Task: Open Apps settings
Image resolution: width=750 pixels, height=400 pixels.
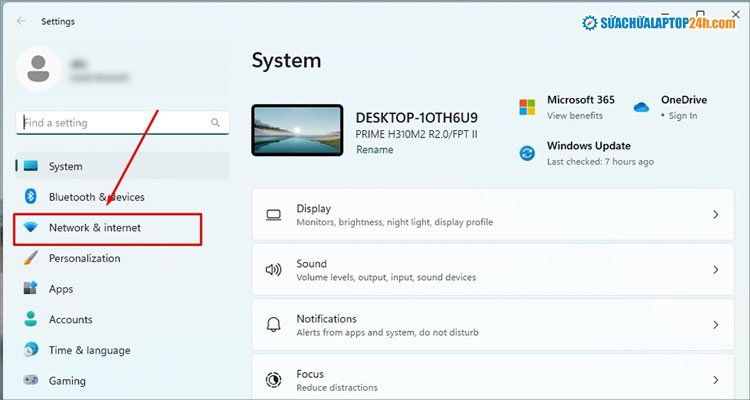Action: click(x=122, y=289)
